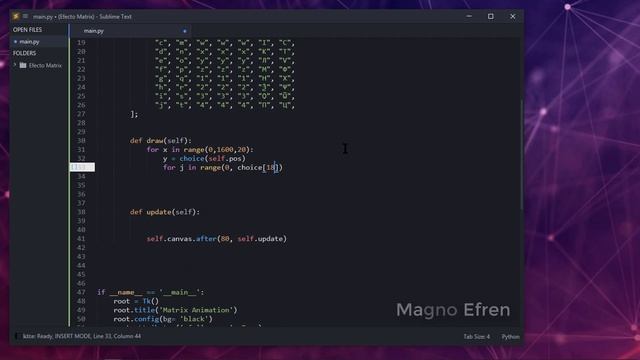Click line number 47 in gutter

[x=81, y=292]
